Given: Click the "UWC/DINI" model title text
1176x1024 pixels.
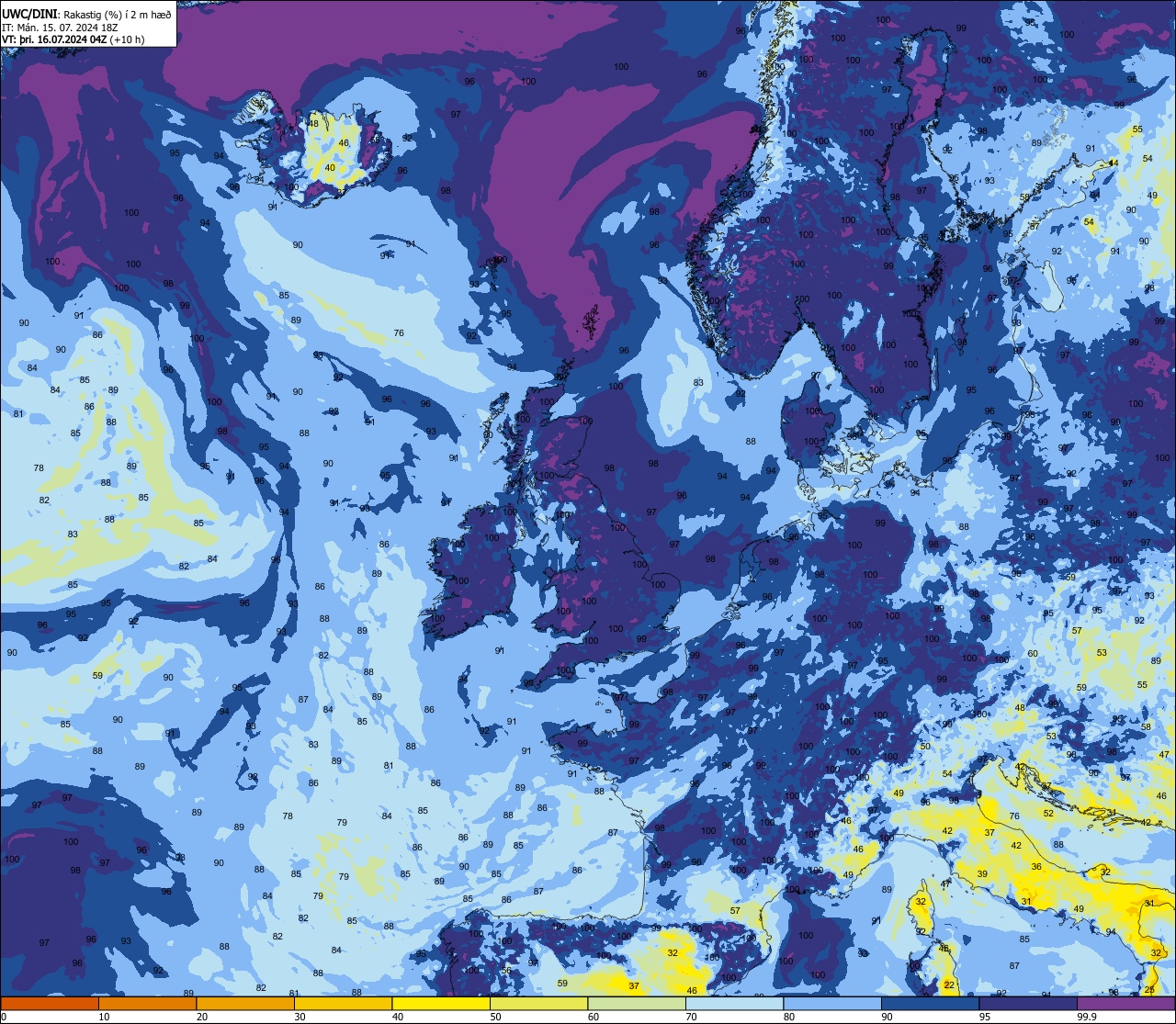Looking at the screenshot, I should 29,14.
